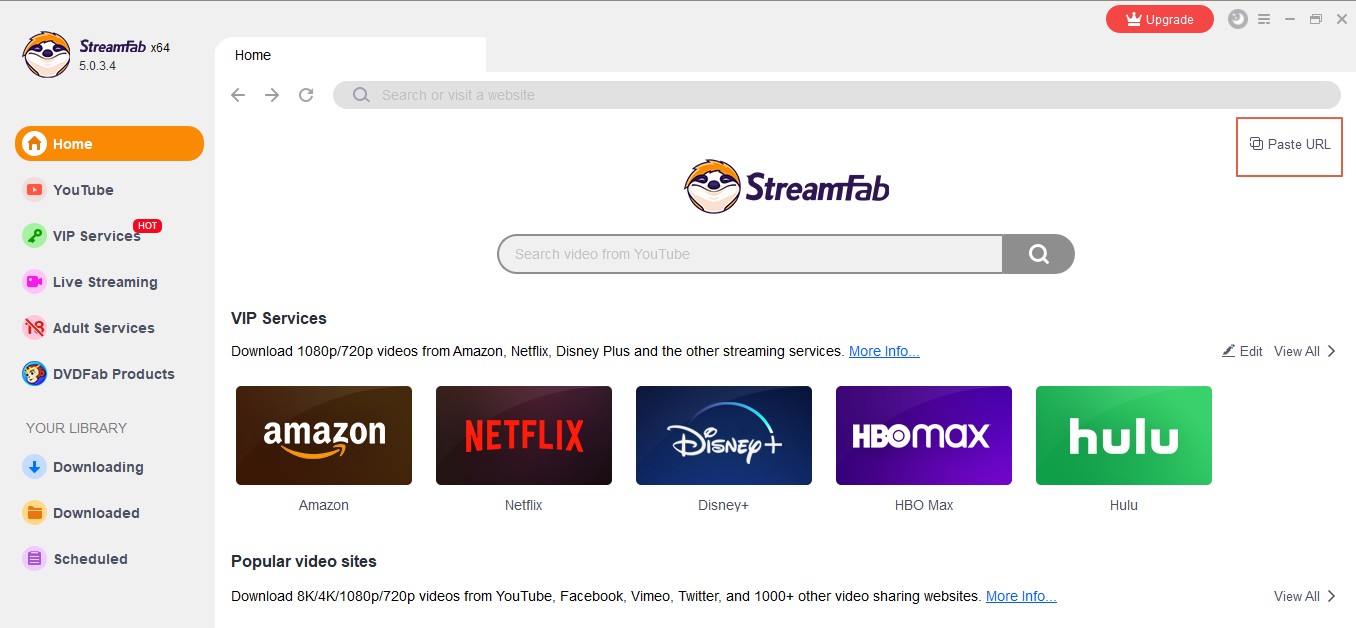Open the HBO Max service tile
Image resolution: width=1356 pixels, height=628 pixels.
pyautogui.click(x=924, y=435)
